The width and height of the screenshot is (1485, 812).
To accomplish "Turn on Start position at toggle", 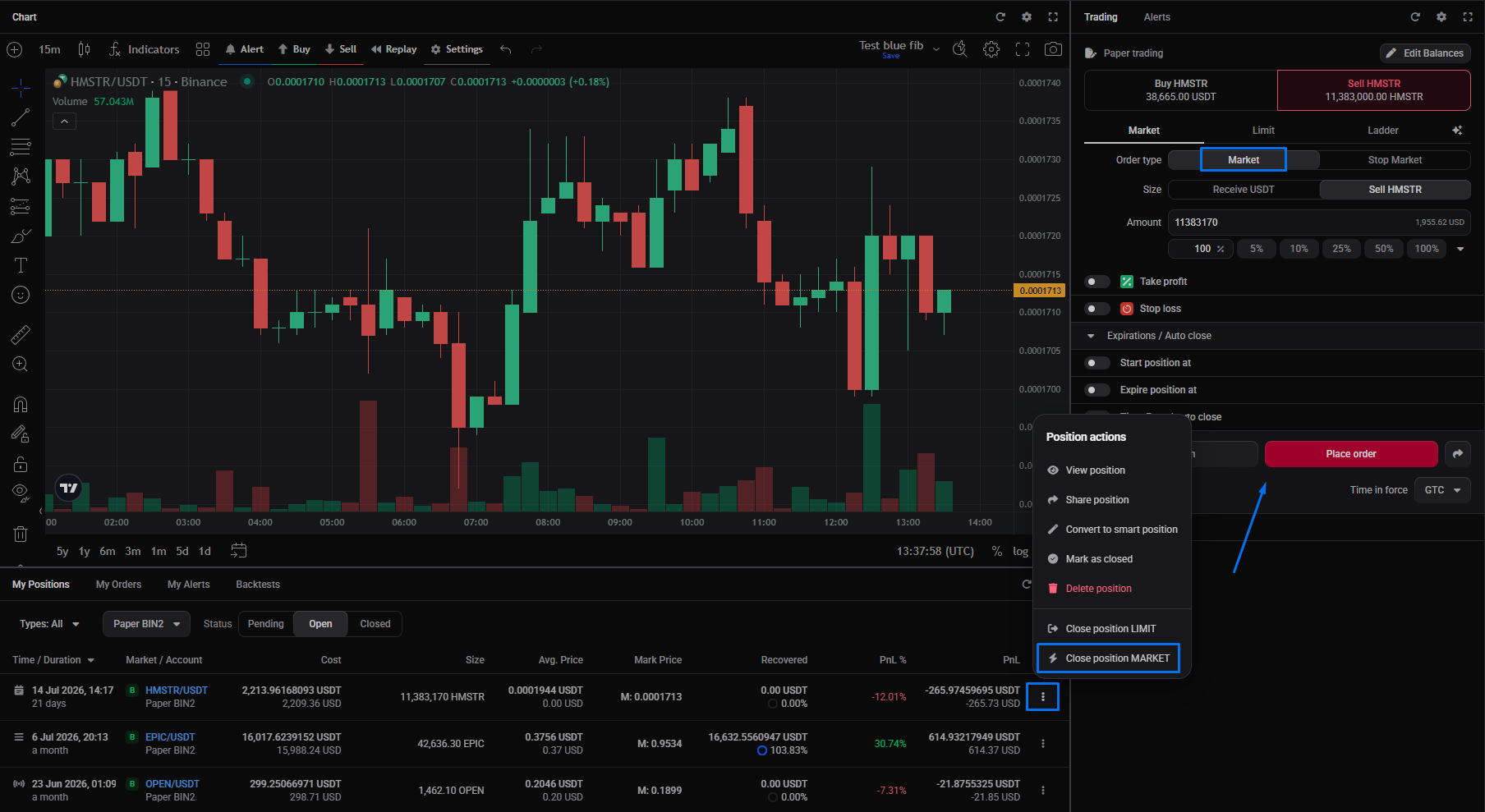I will pos(1097,363).
